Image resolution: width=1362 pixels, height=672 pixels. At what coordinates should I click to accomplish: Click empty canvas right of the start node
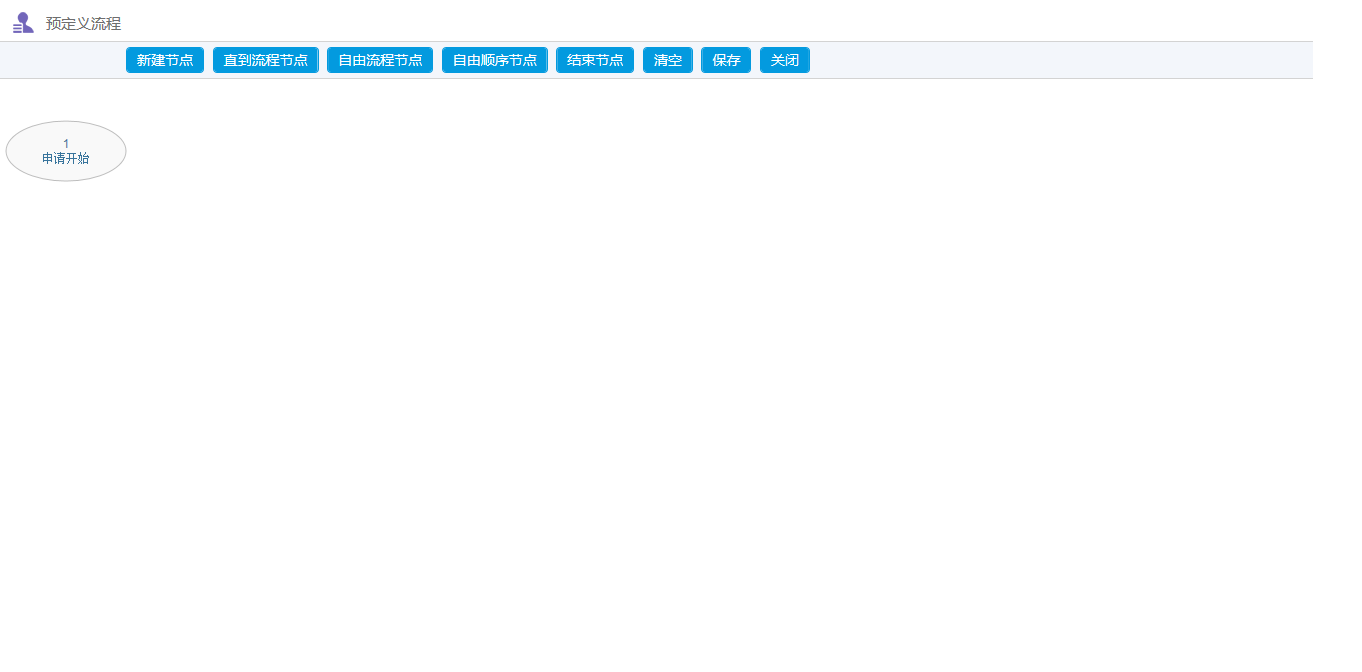pos(400,151)
